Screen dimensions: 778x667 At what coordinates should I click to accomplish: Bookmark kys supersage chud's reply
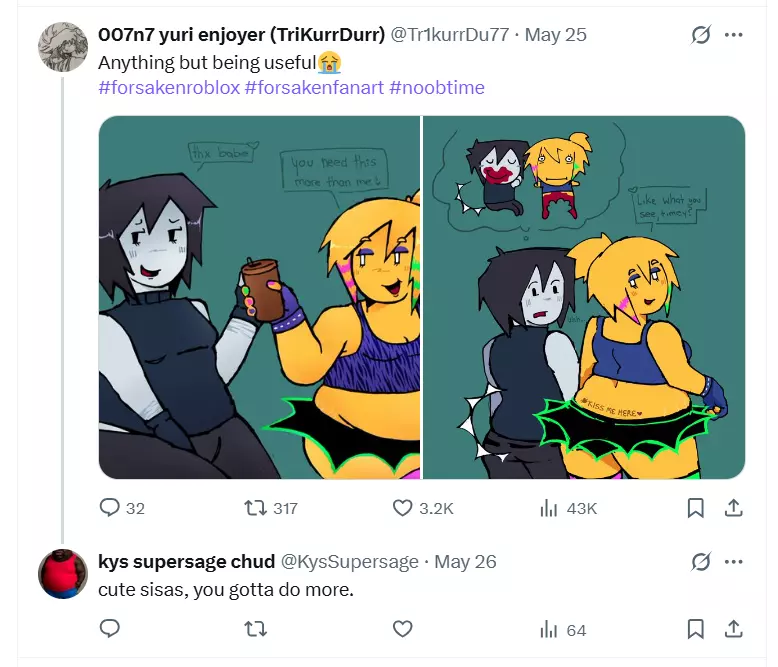point(696,629)
